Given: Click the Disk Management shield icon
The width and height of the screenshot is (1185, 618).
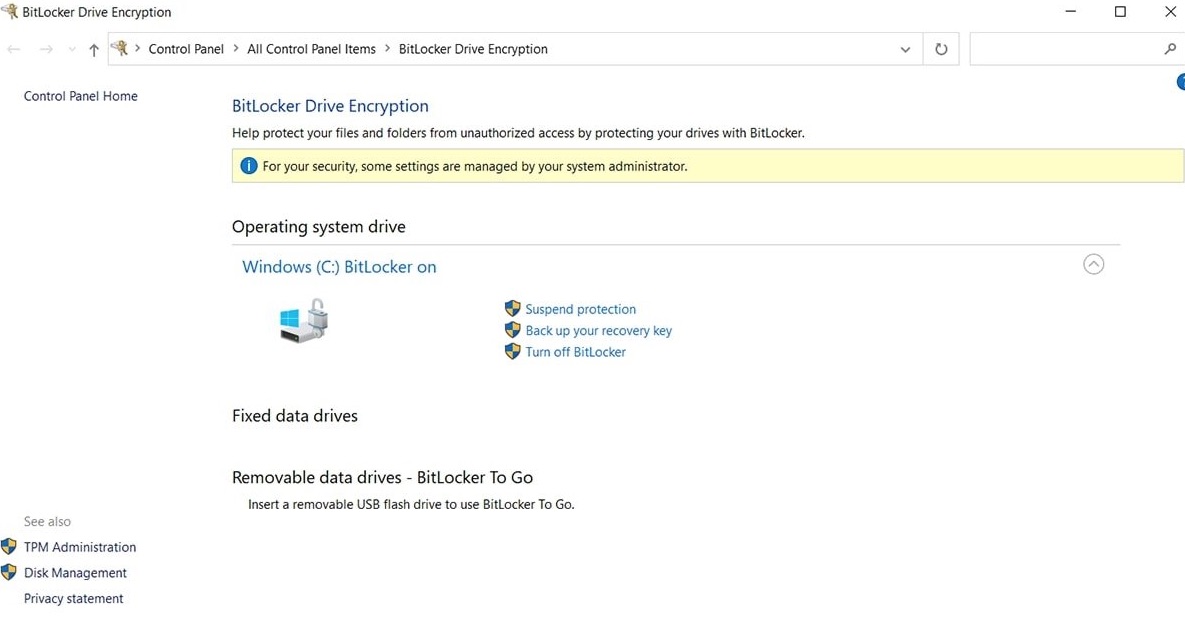Looking at the screenshot, I should pos(8,572).
